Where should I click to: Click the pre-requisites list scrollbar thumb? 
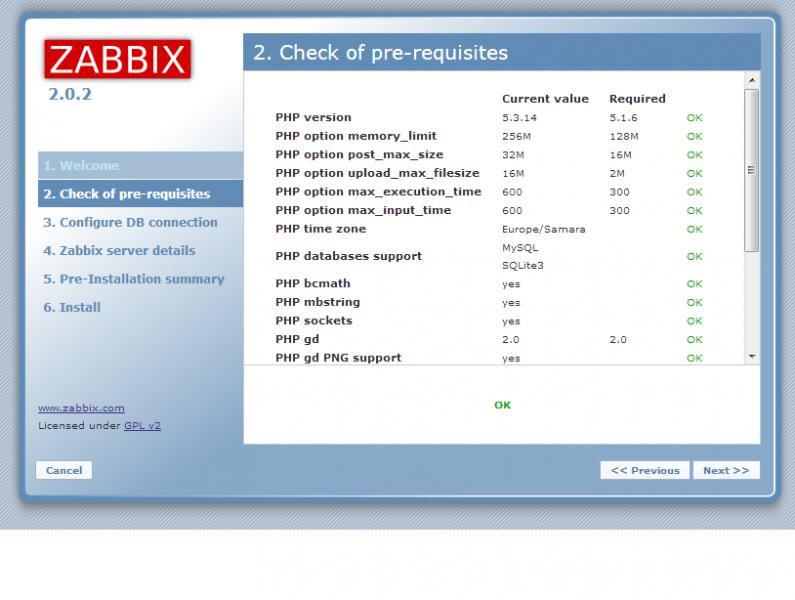pyautogui.click(x=752, y=170)
